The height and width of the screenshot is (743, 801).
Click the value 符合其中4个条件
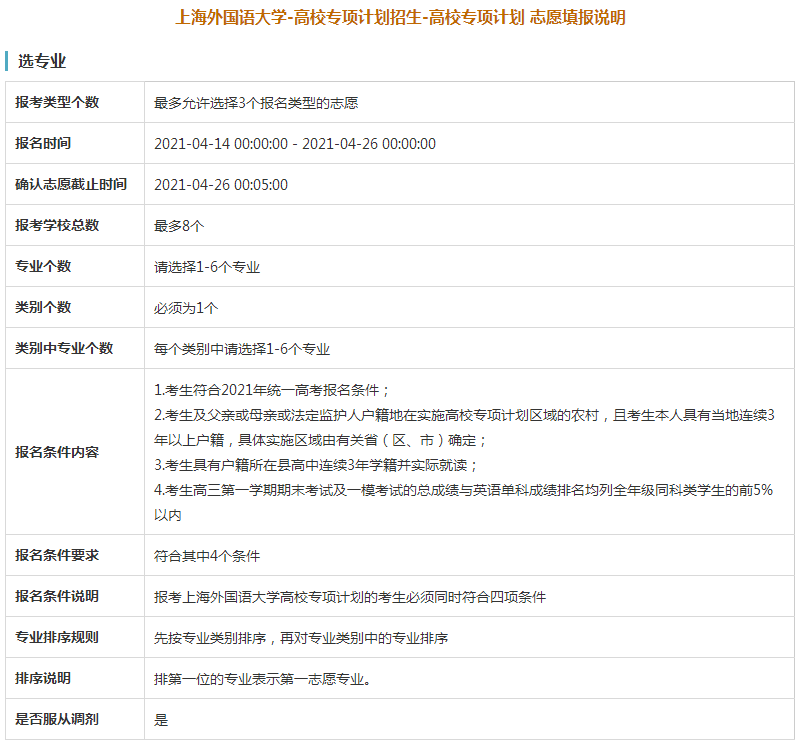point(207,556)
